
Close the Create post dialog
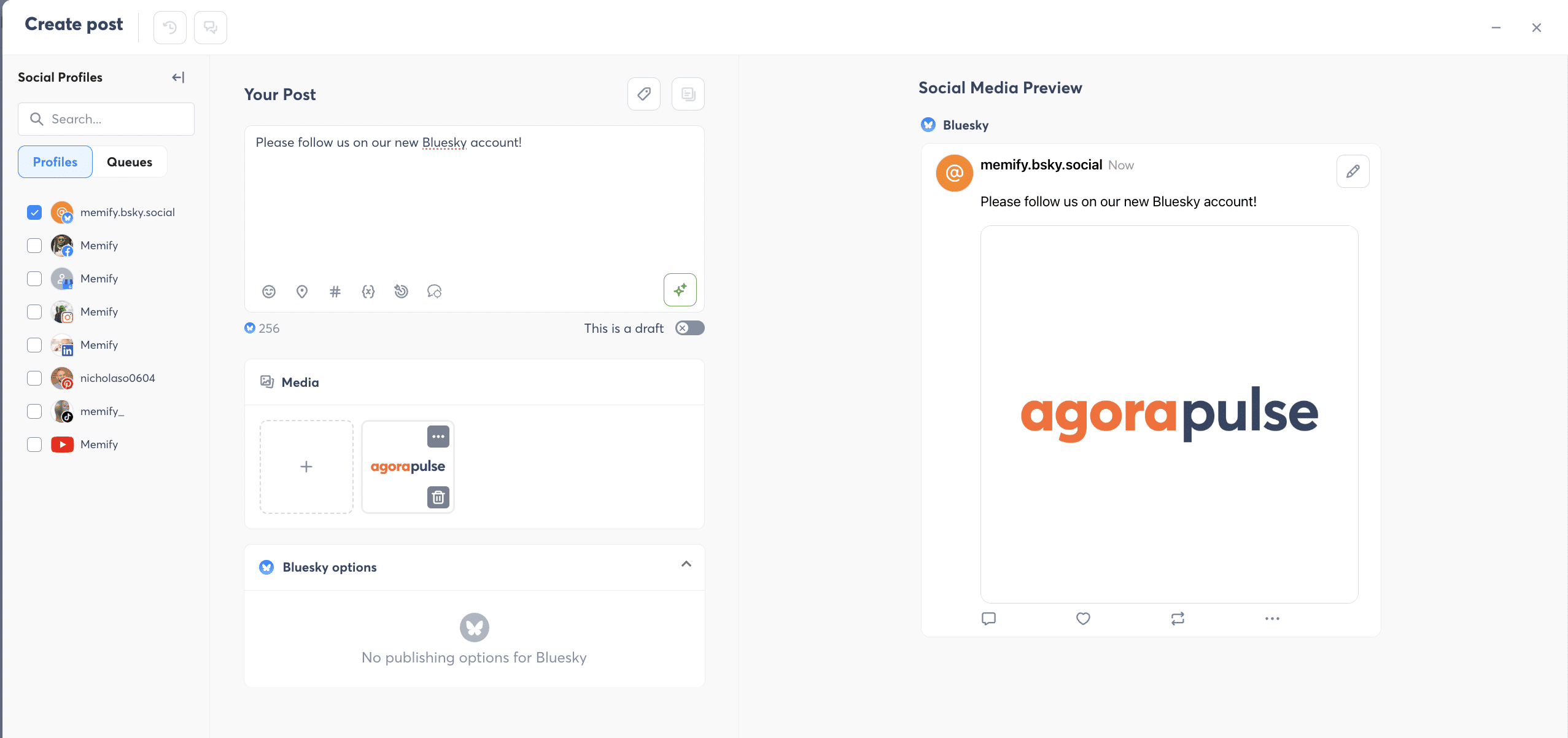pyautogui.click(x=1537, y=28)
